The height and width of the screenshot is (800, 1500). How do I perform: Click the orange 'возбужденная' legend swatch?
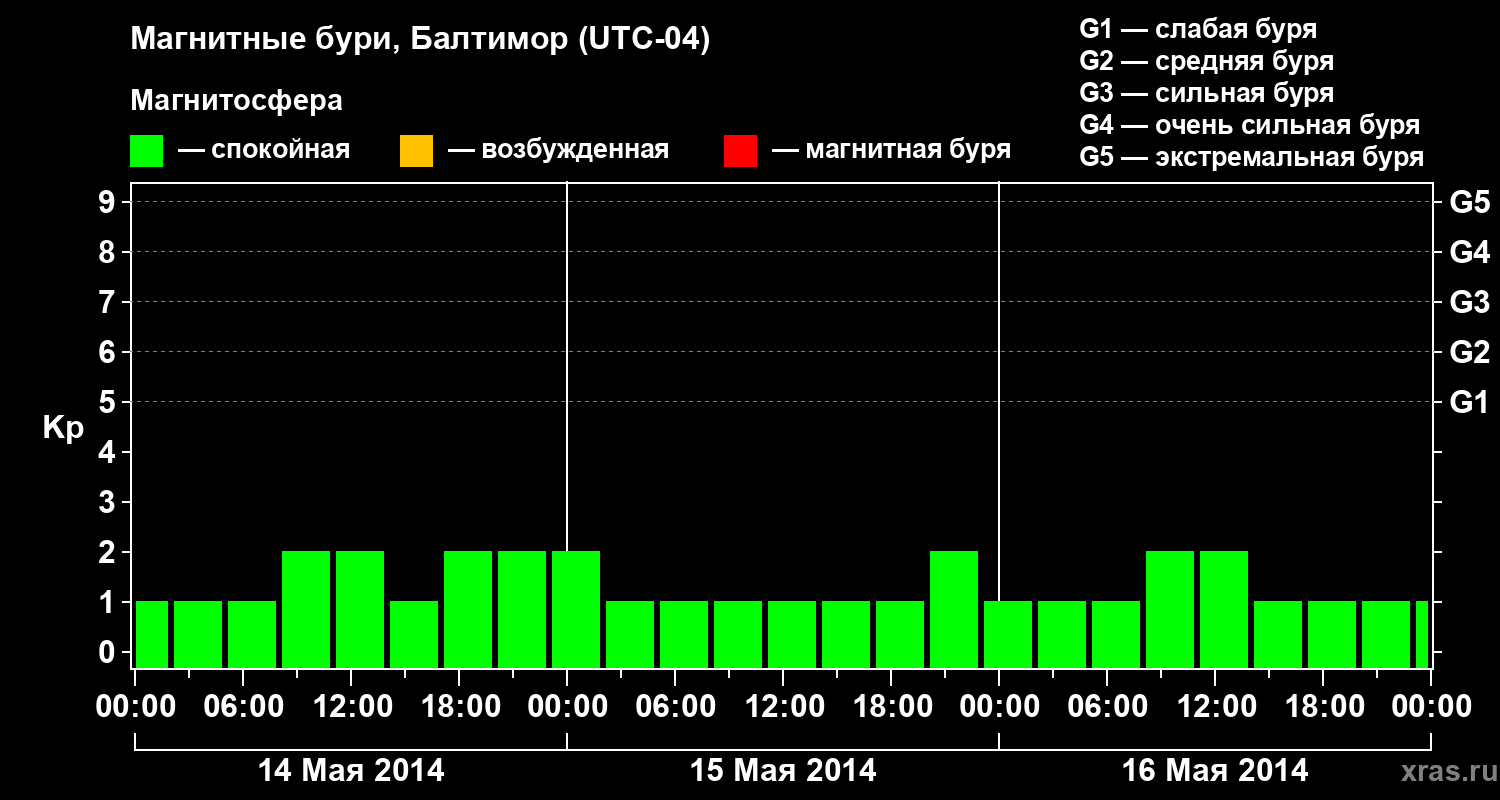(416, 151)
